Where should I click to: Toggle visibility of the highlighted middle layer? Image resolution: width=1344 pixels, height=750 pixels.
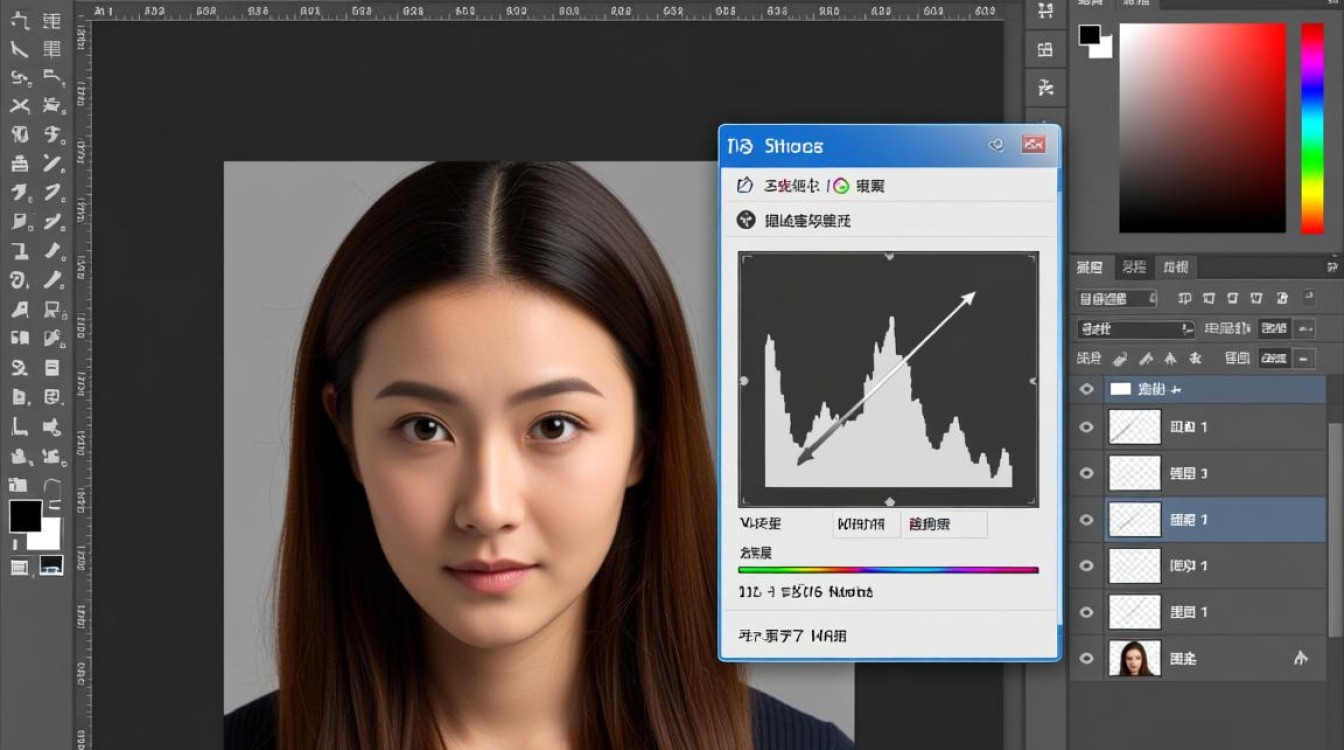click(x=1086, y=520)
